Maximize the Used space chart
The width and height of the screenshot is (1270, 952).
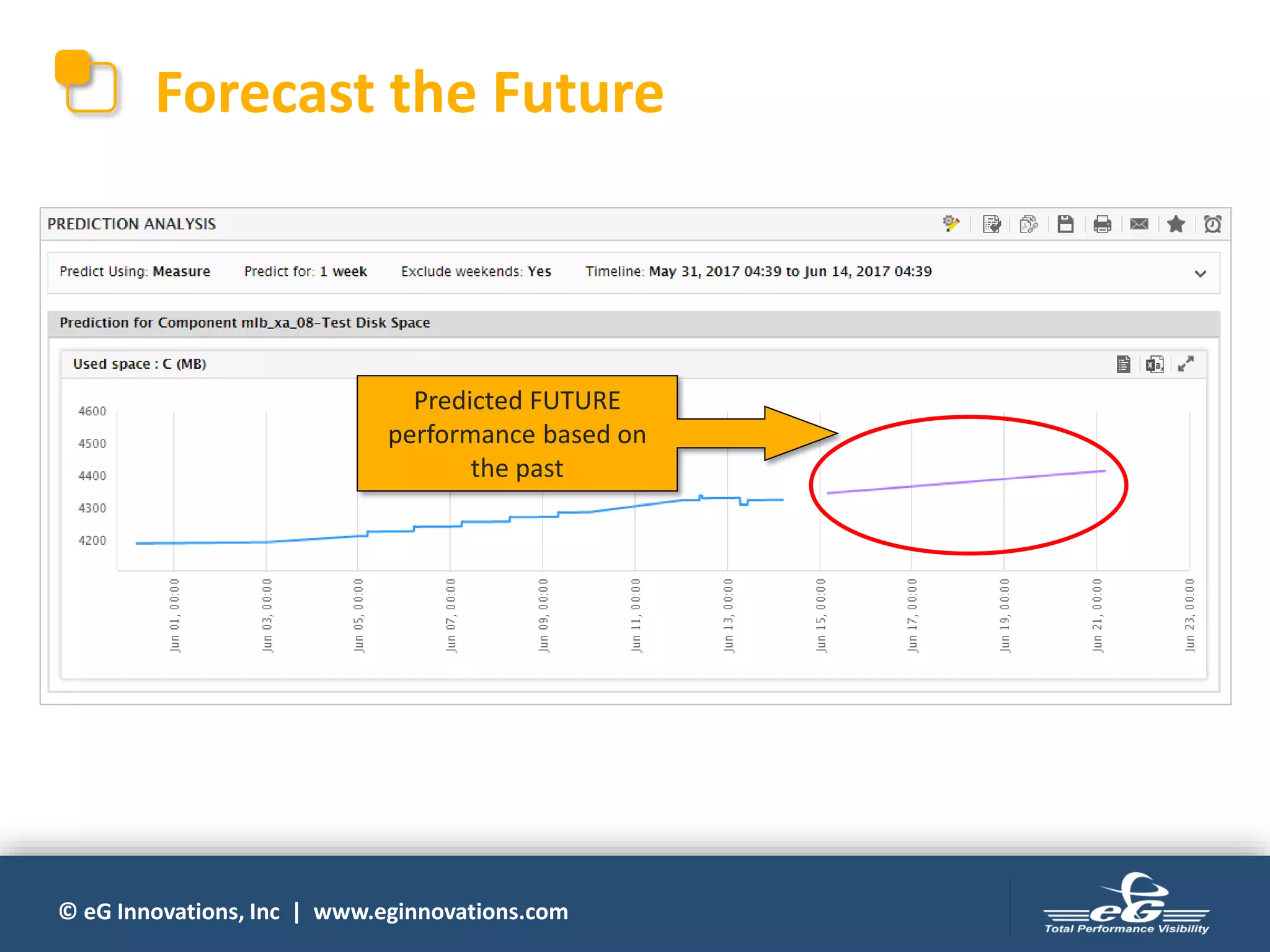pos(1186,364)
